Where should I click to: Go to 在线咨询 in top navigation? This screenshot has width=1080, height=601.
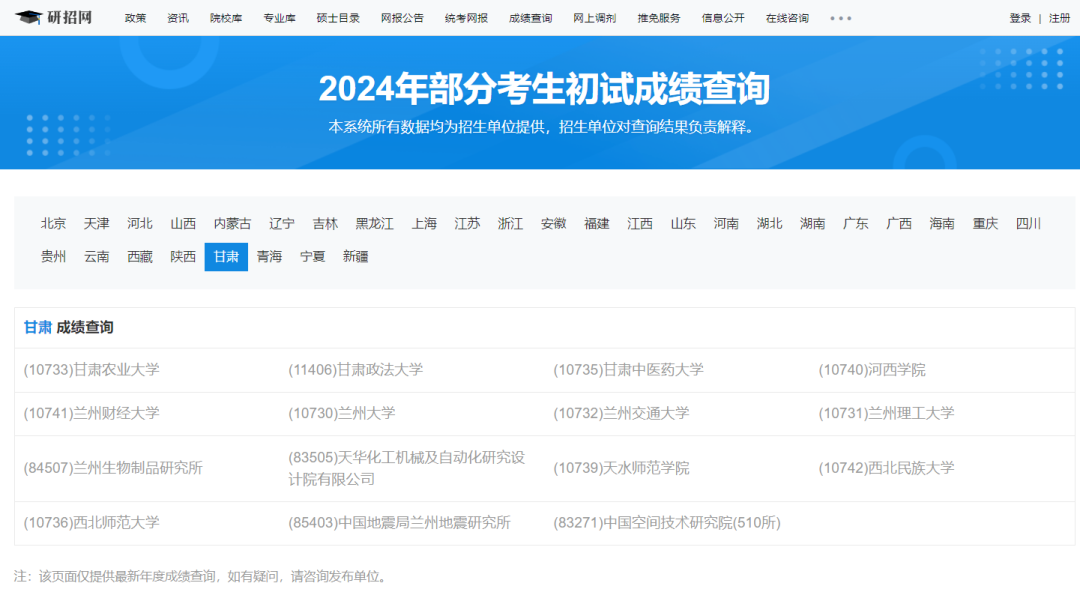(787, 18)
